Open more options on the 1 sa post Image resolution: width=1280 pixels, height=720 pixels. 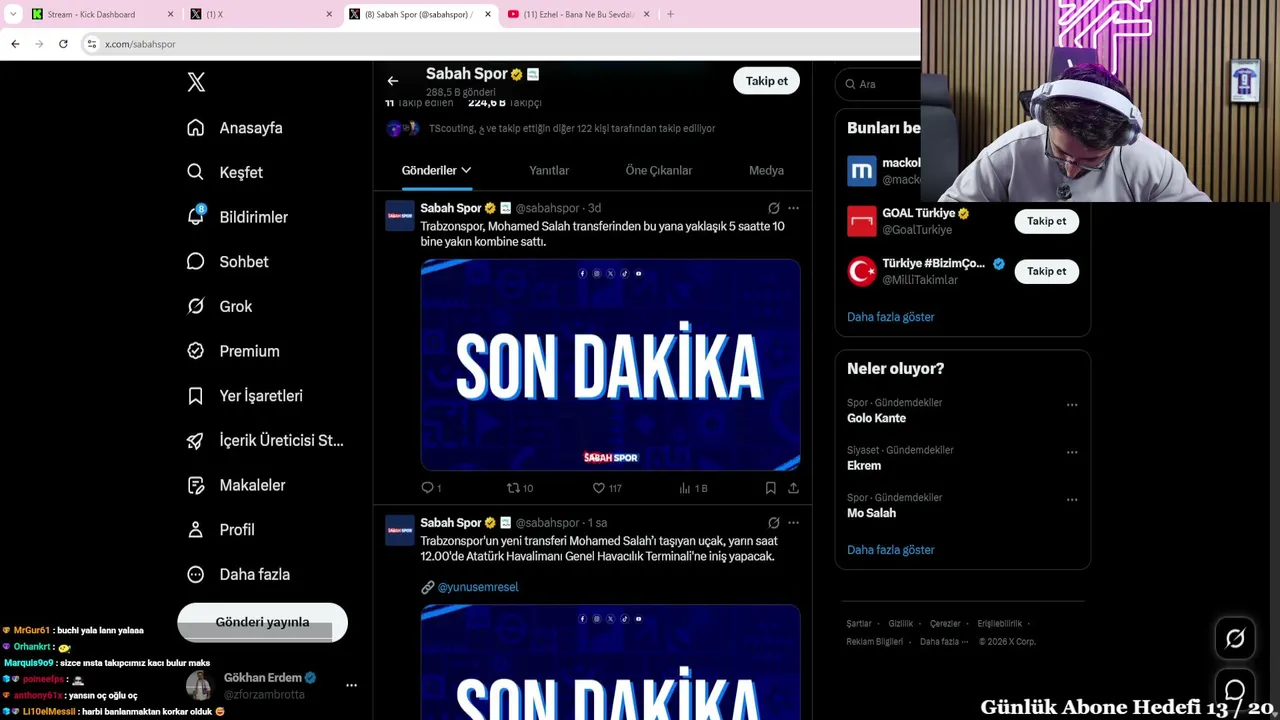(793, 523)
